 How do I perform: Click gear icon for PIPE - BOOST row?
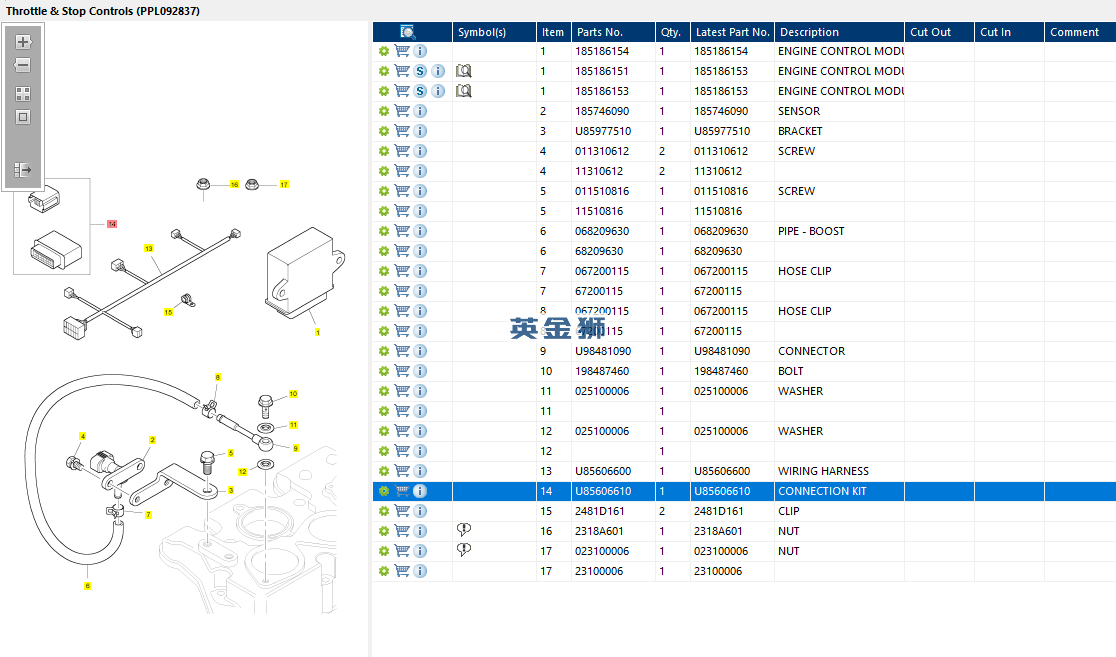pos(384,231)
